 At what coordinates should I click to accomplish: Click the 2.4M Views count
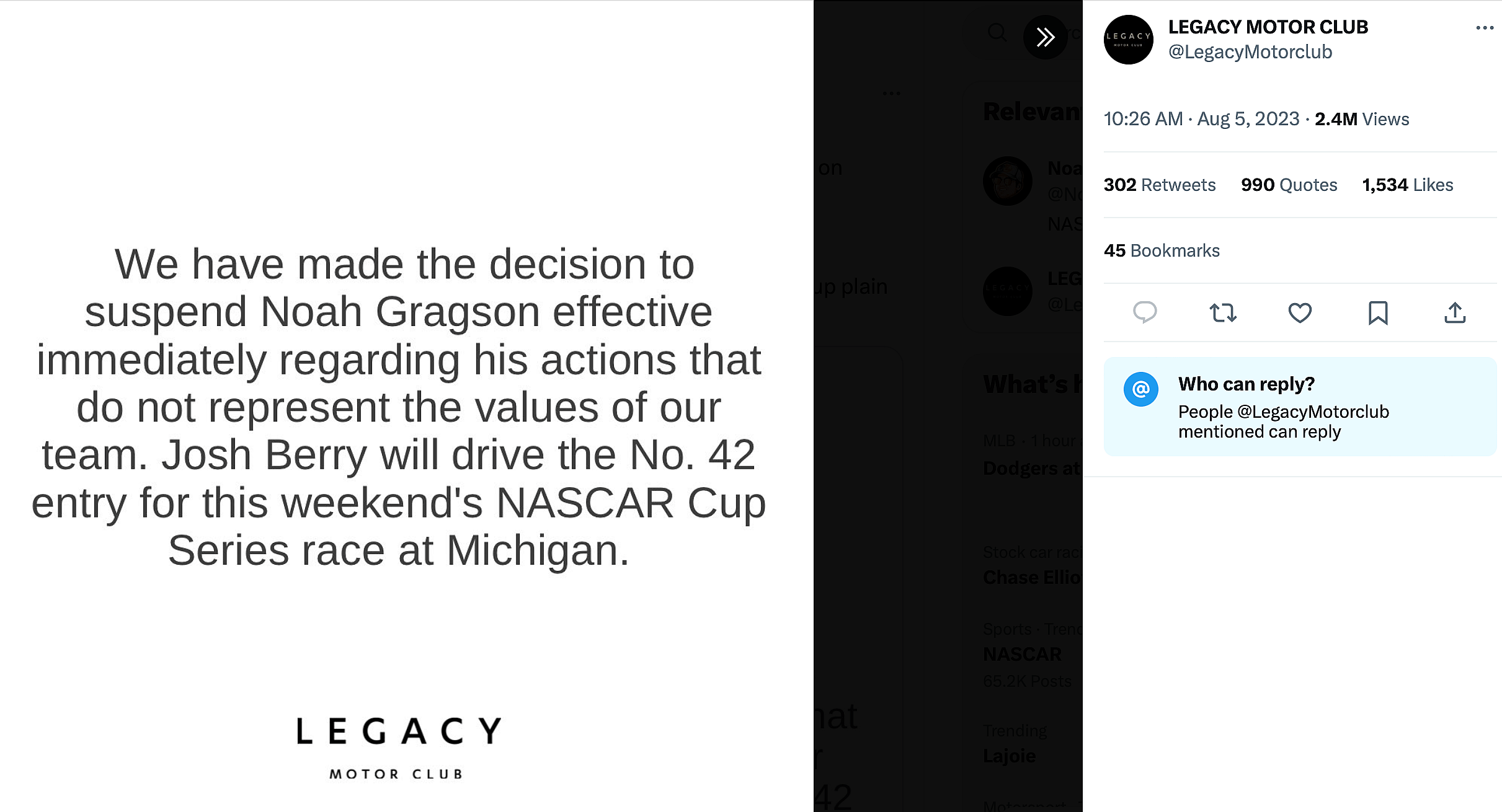[1362, 119]
